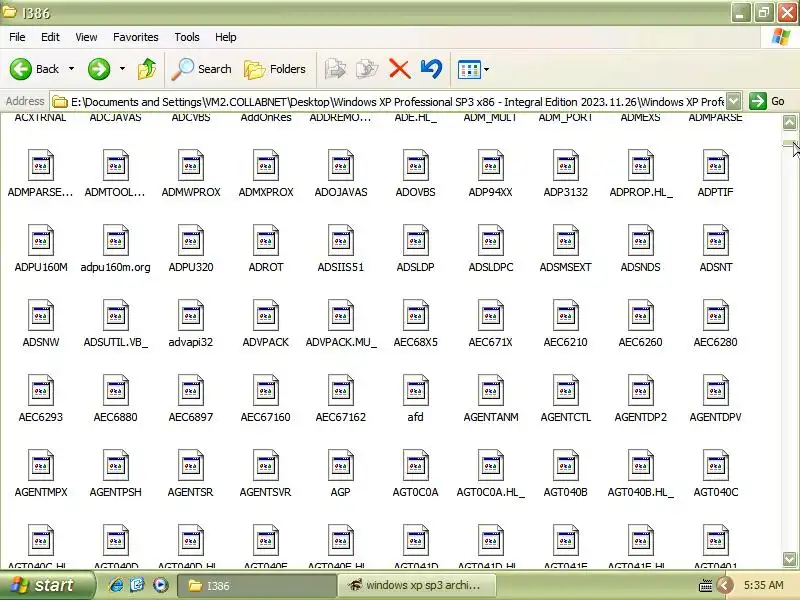This screenshot has height=600, width=800.
Task: Select the AGT040B.HL_ file icon
Action: tap(640, 465)
